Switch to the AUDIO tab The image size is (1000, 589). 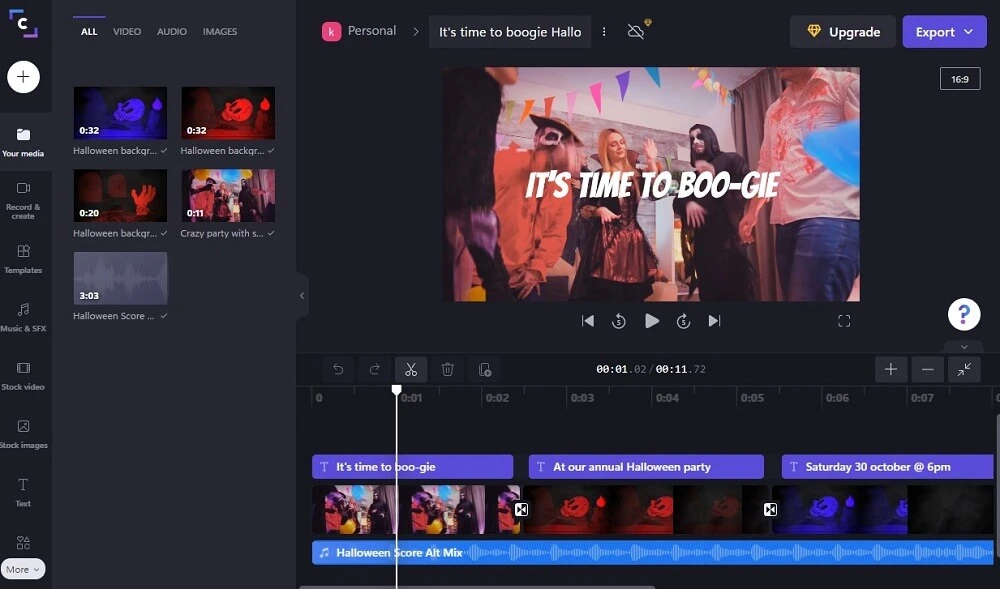tap(171, 31)
